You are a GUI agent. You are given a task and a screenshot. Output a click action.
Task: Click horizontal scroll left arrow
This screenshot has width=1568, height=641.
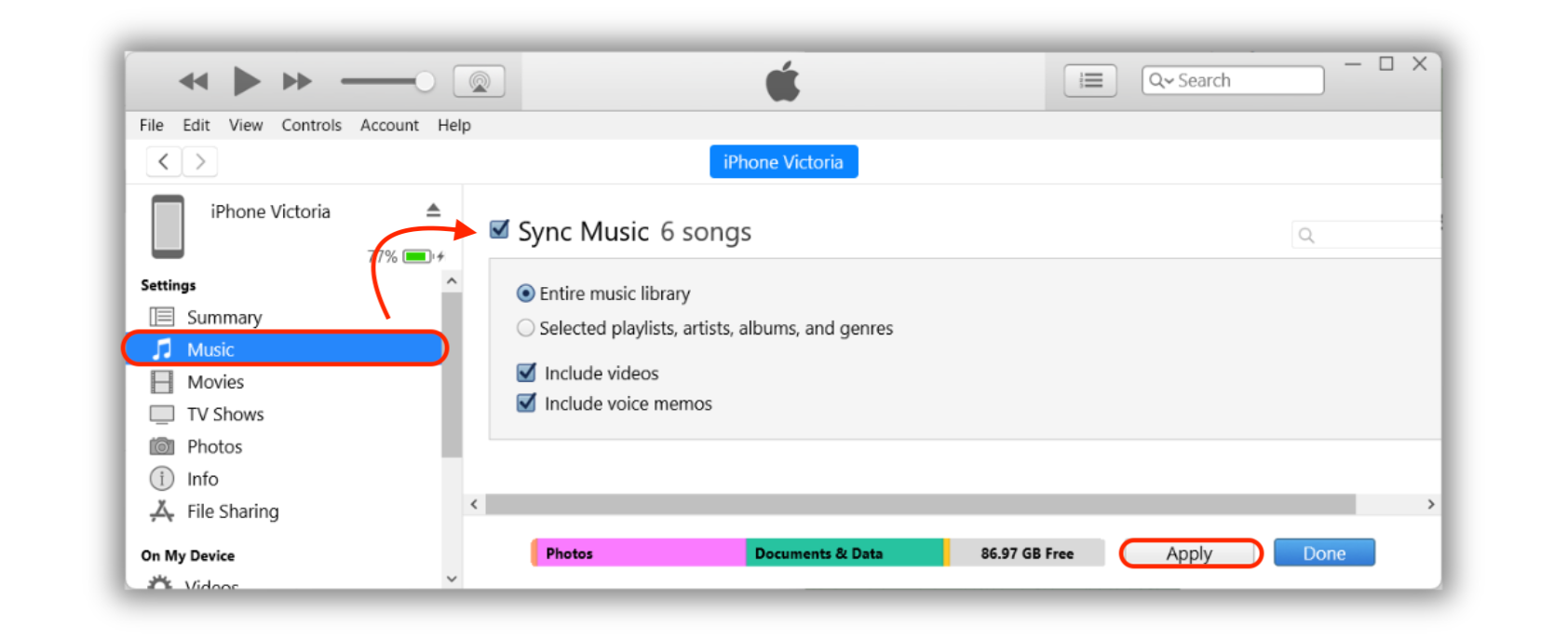pyautogui.click(x=474, y=504)
